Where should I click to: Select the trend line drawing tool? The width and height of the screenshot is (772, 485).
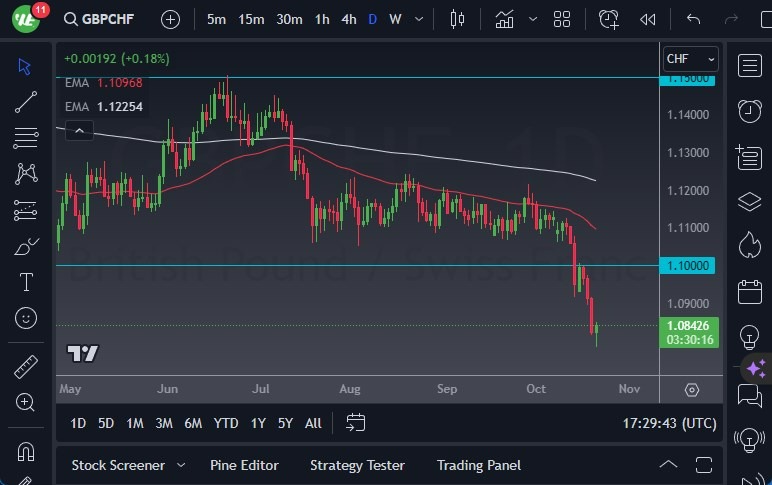click(26, 102)
